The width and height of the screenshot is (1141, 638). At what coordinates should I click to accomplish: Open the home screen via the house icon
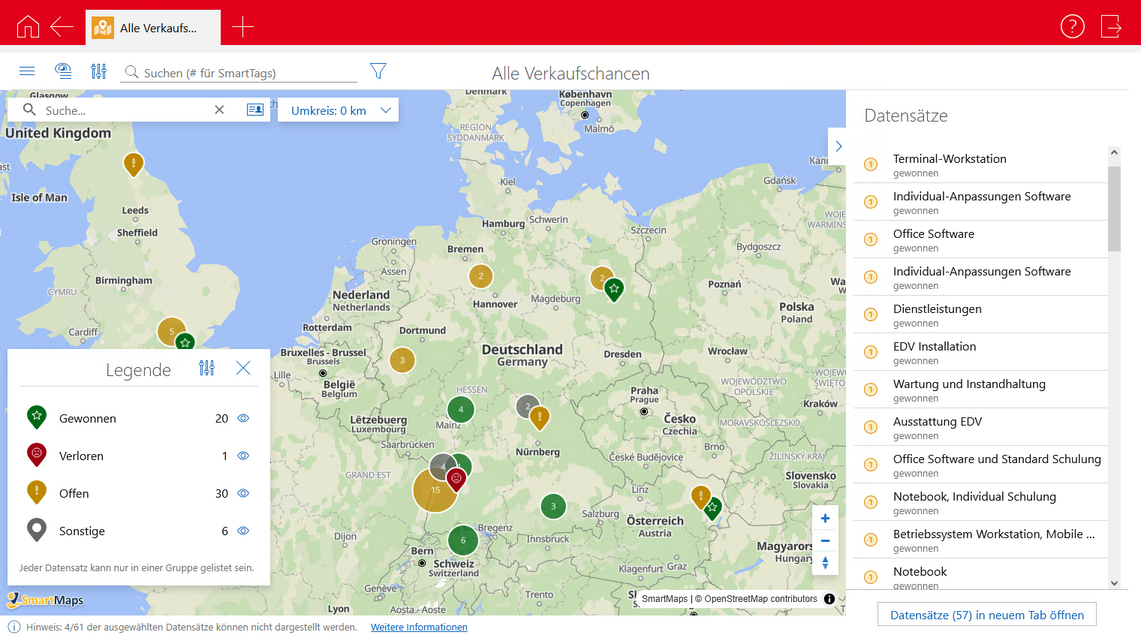[26, 27]
